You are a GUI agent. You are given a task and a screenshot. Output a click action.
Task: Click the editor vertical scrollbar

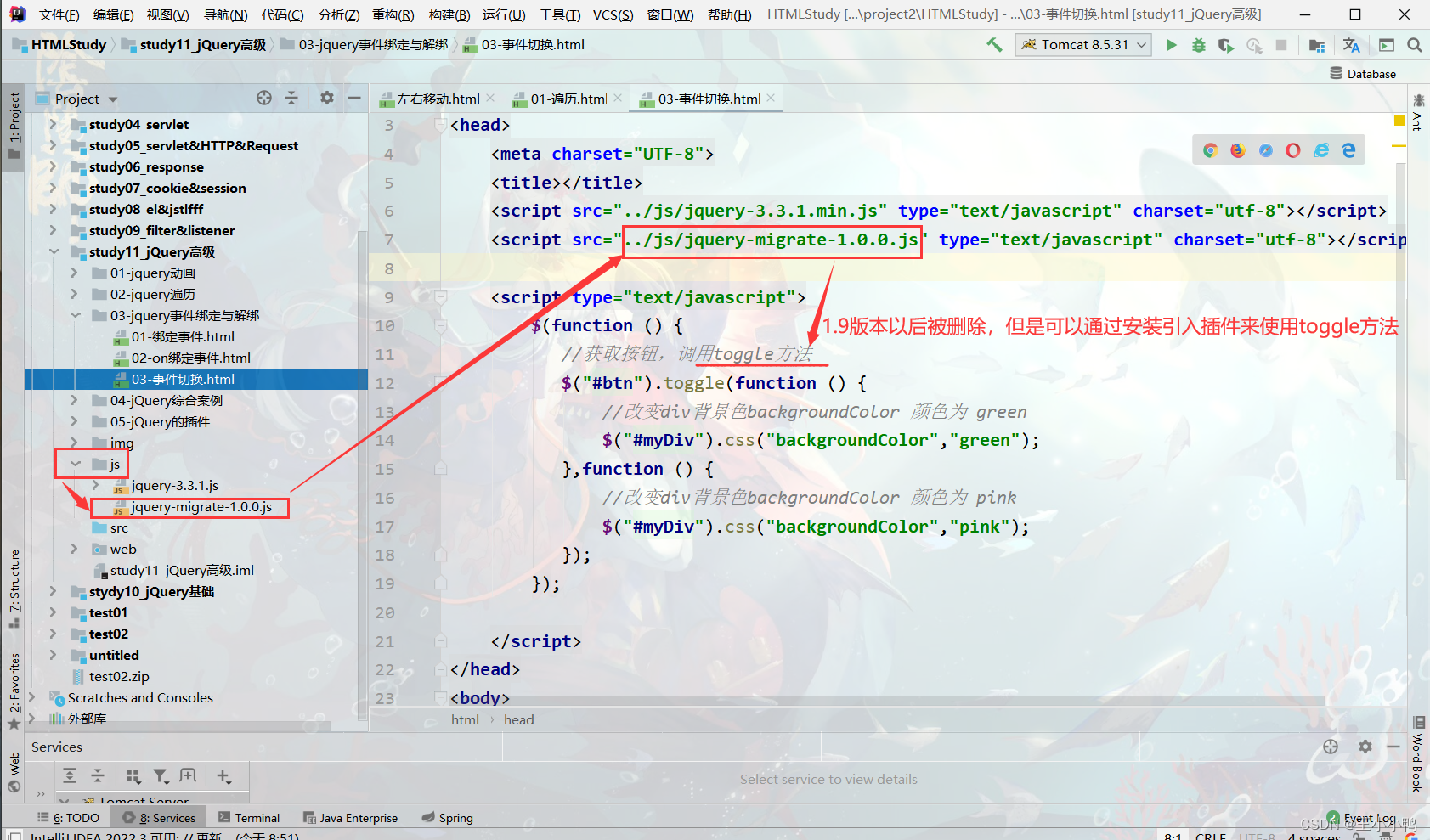pos(1400,323)
